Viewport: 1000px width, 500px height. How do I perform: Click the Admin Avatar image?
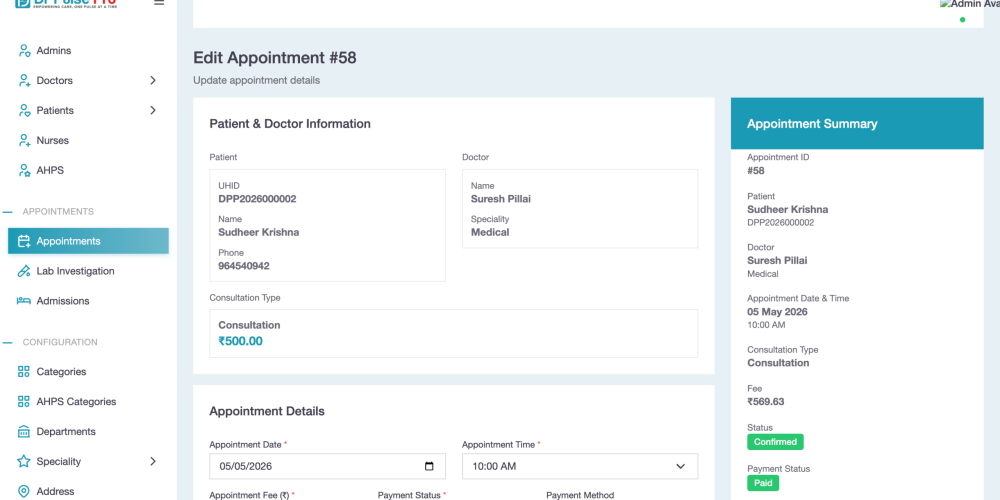click(969, 4)
